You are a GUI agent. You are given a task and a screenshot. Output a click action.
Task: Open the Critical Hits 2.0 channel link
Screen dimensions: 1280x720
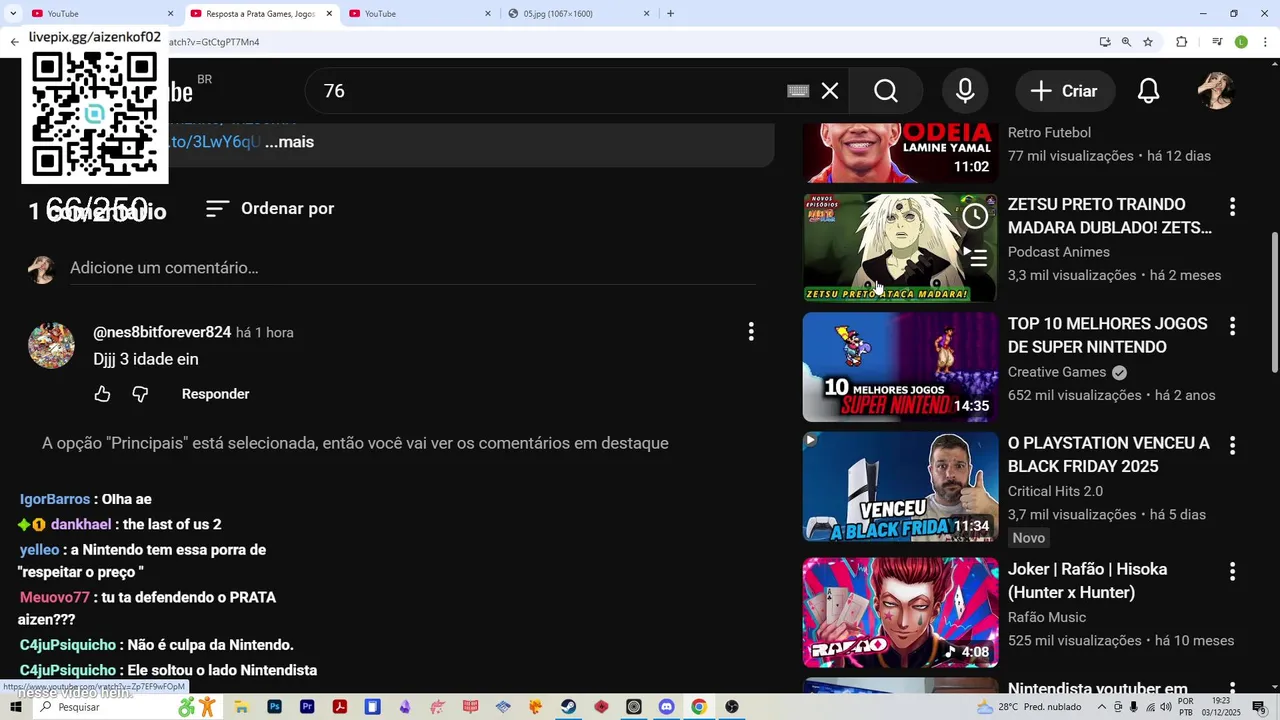pyautogui.click(x=1055, y=491)
